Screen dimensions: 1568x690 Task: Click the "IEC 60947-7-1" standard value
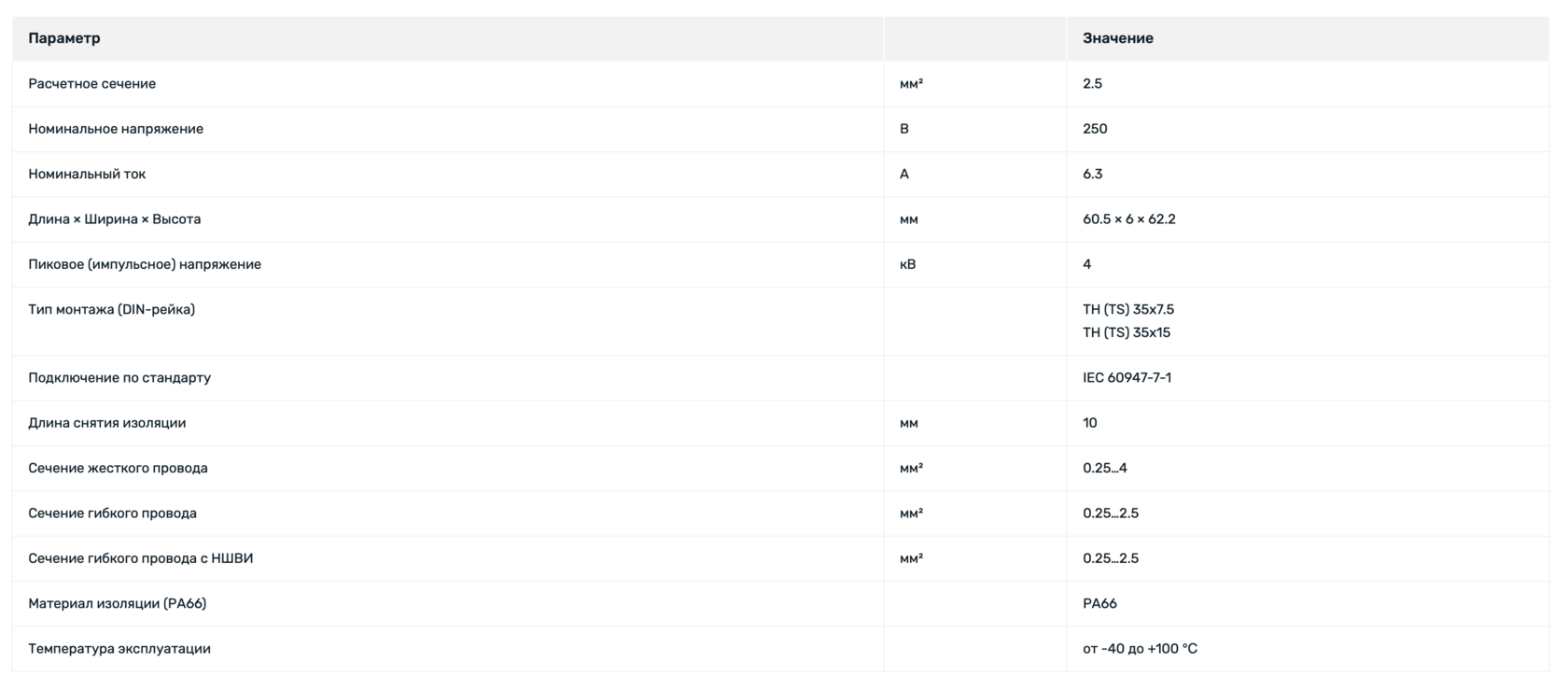1127,378
